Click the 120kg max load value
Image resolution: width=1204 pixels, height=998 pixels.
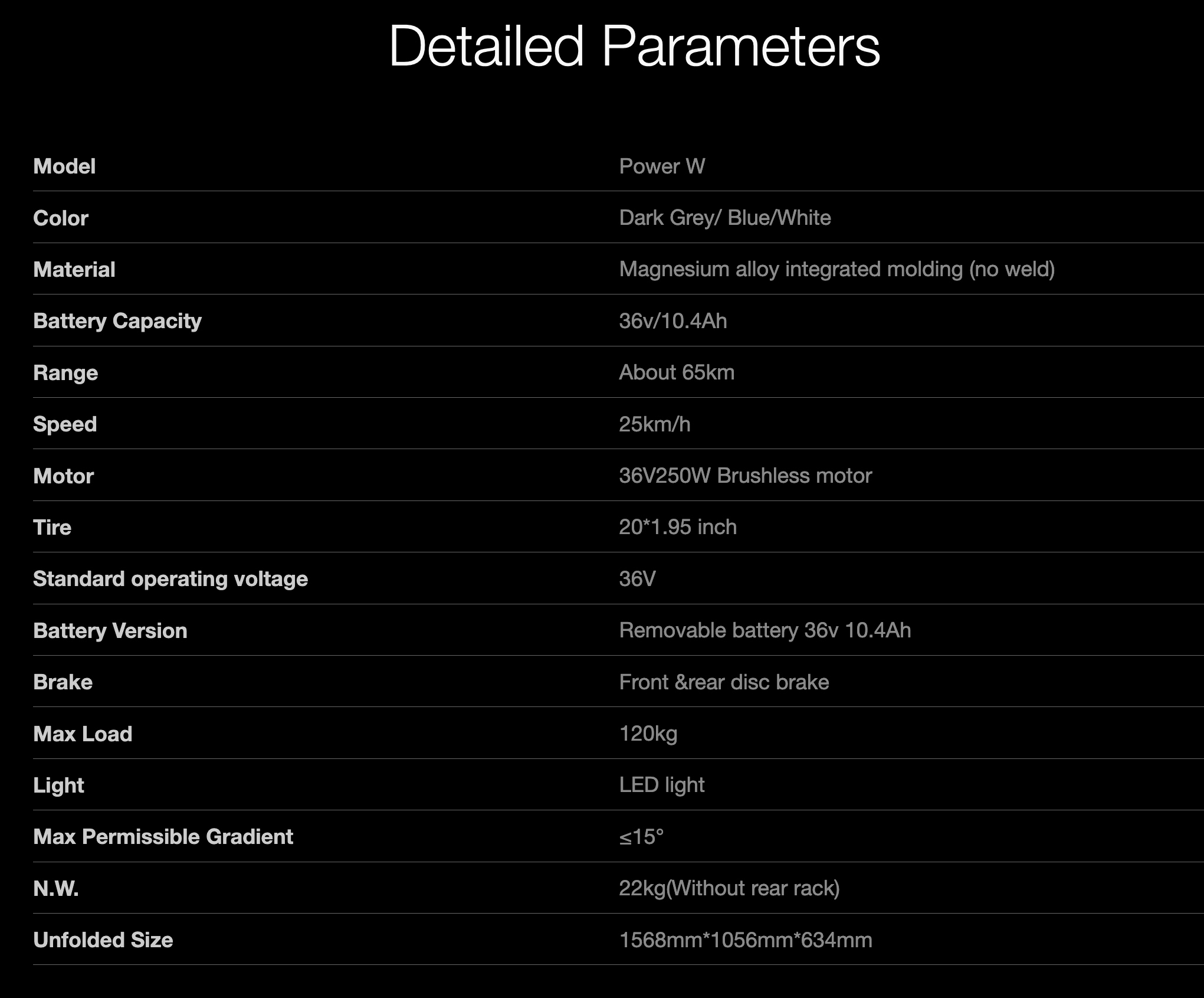(648, 734)
